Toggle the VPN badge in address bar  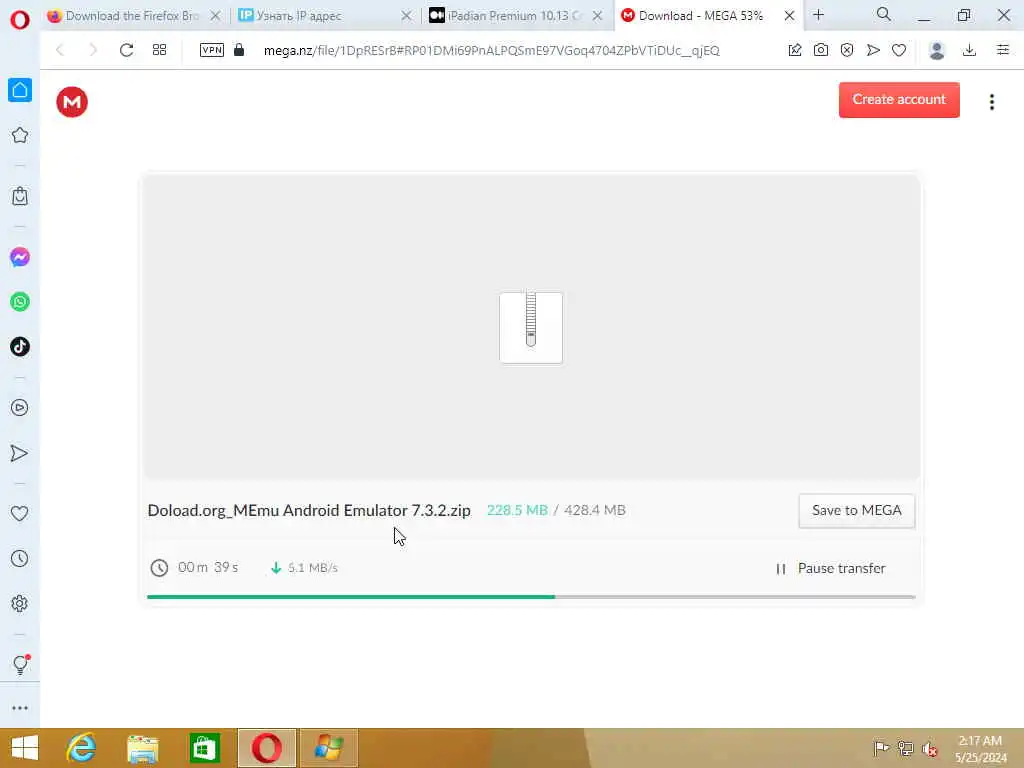[212, 50]
